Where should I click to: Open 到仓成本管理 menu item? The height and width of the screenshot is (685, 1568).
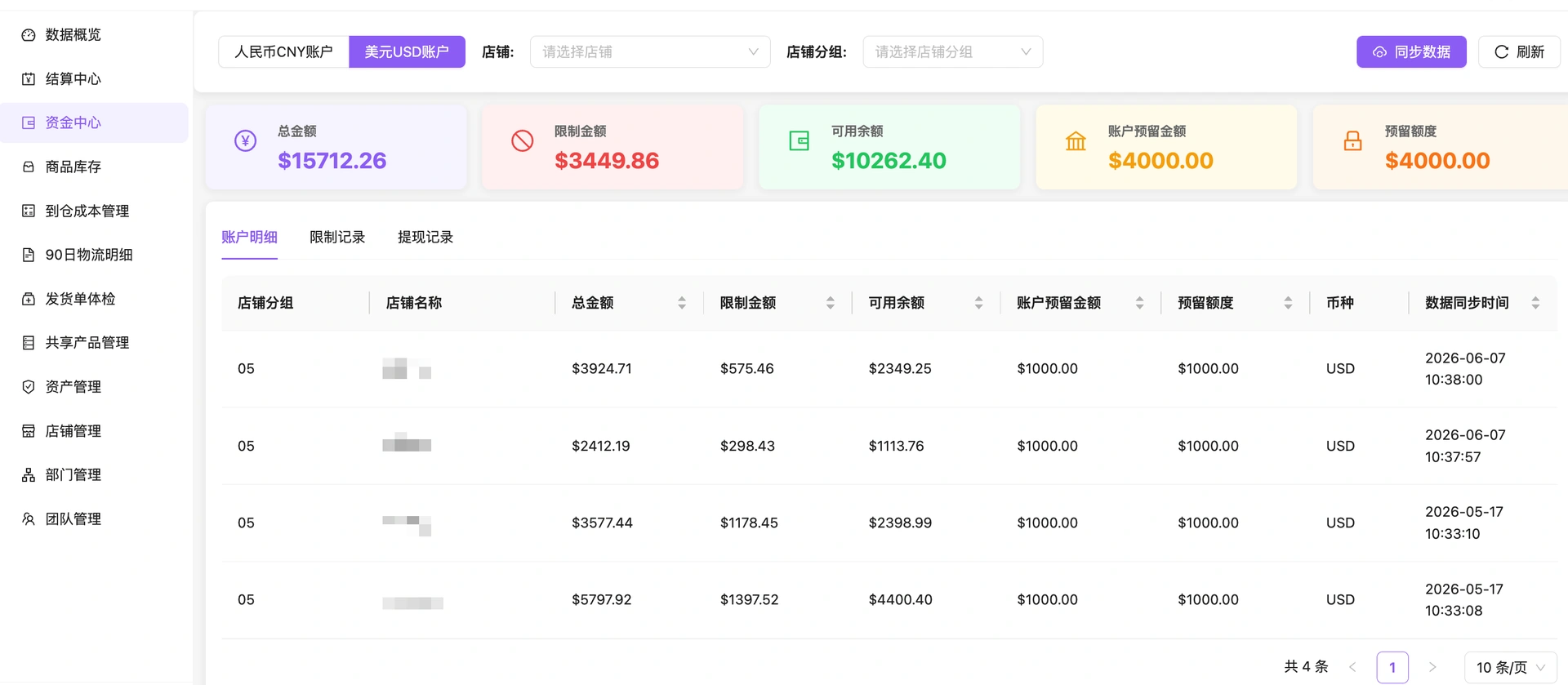tap(94, 211)
